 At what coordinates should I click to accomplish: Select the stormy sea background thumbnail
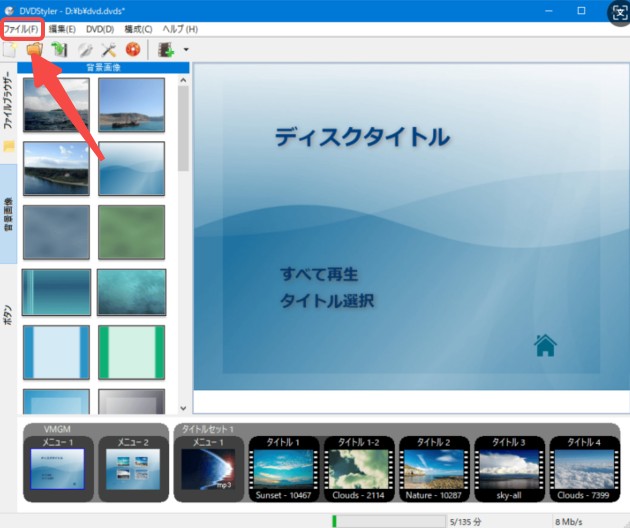pyautogui.click(x=56, y=105)
